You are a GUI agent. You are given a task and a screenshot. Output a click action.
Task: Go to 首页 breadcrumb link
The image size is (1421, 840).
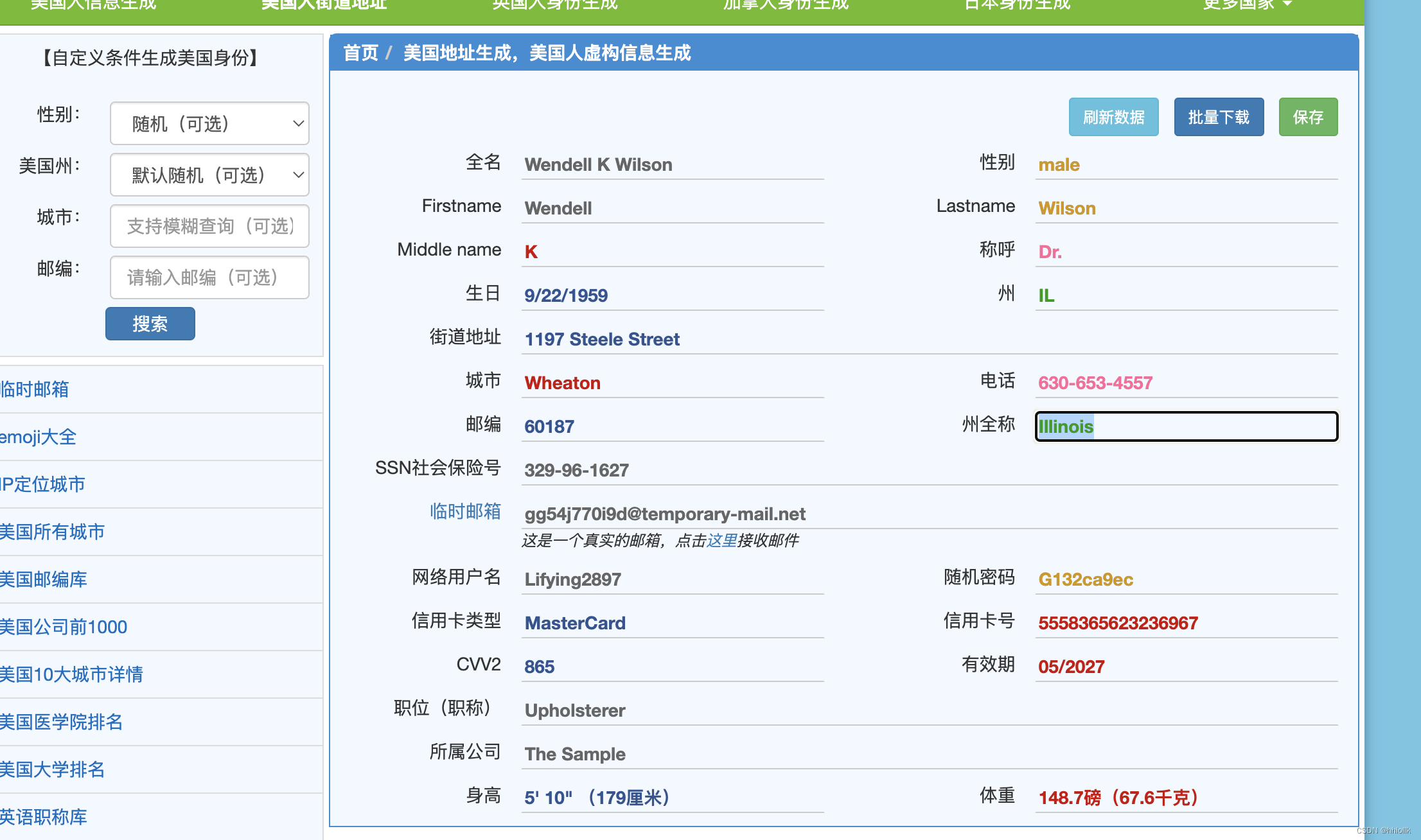click(x=360, y=53)
